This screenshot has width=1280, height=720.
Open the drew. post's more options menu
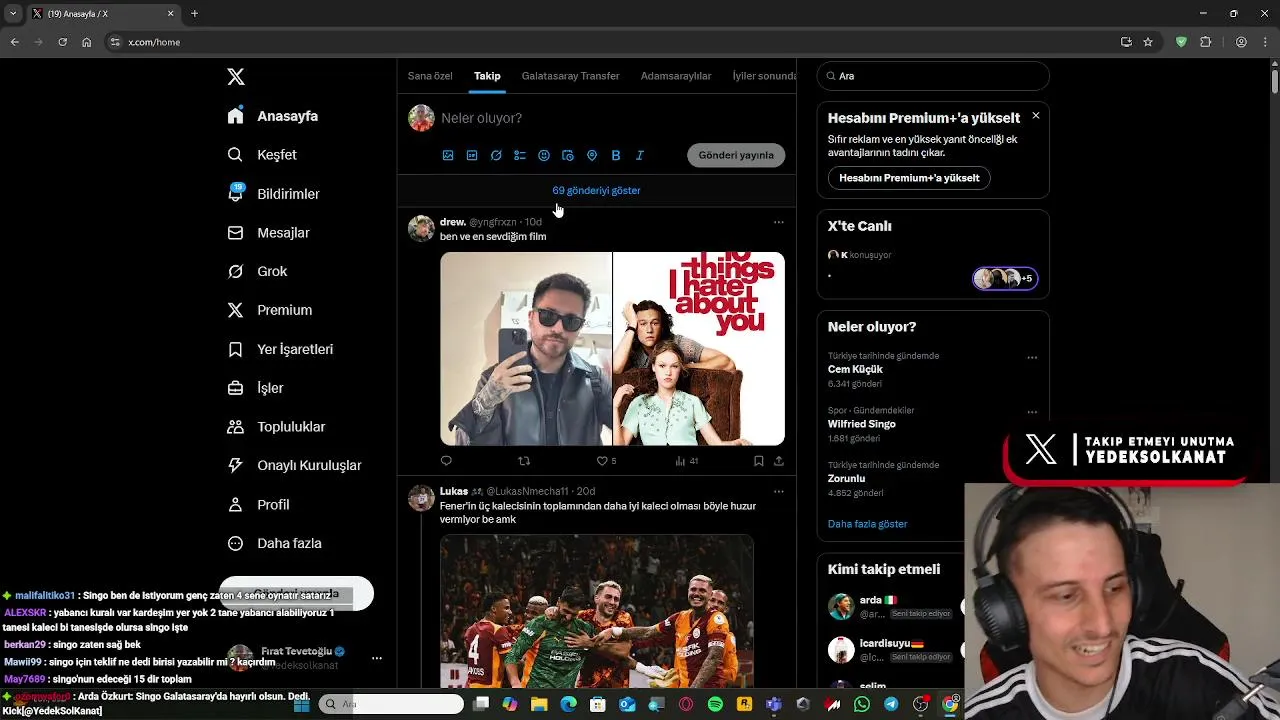point(779,222)
